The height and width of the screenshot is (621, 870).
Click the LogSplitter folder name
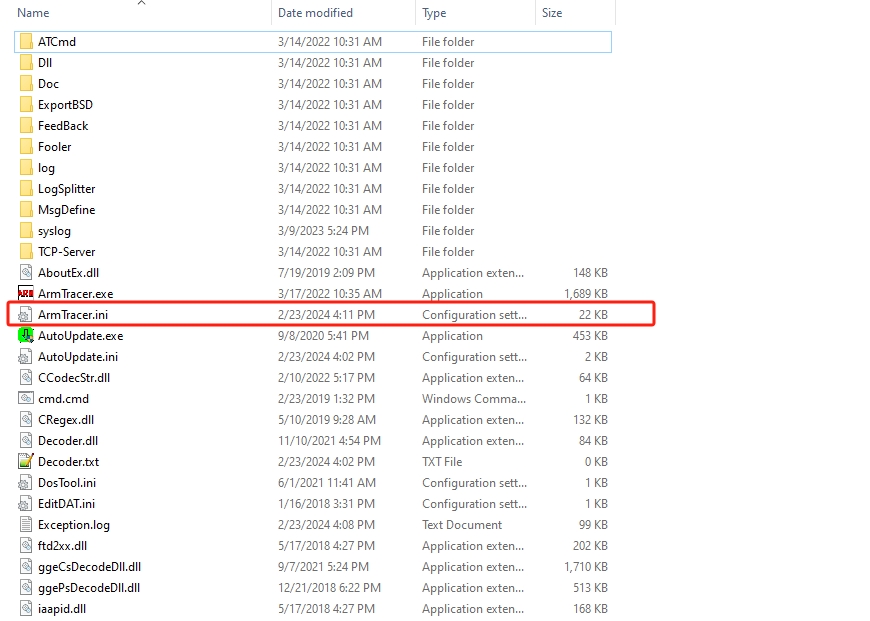[67, 189]
